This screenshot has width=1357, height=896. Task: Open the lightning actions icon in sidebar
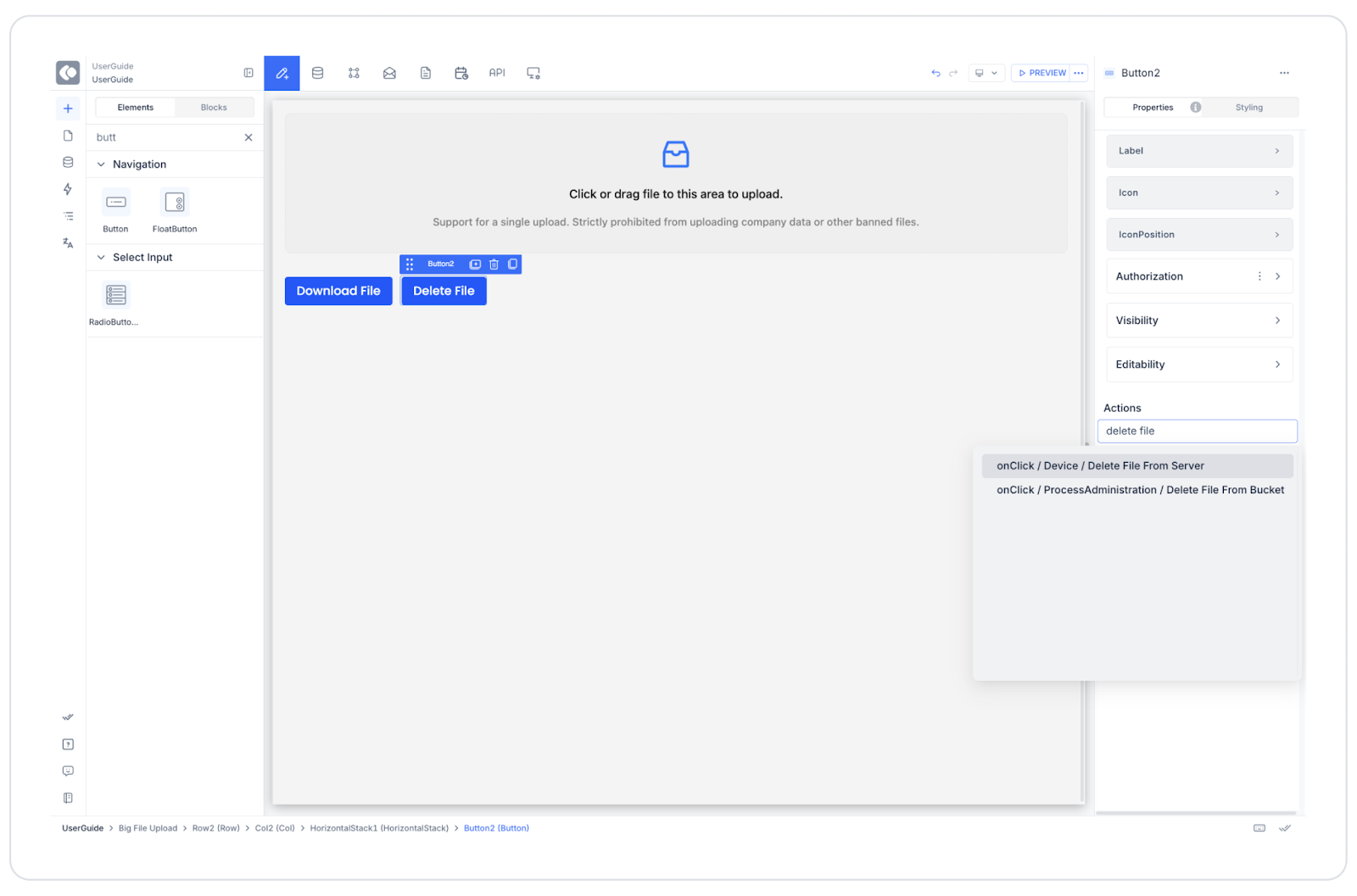click(x=68, y=189)
